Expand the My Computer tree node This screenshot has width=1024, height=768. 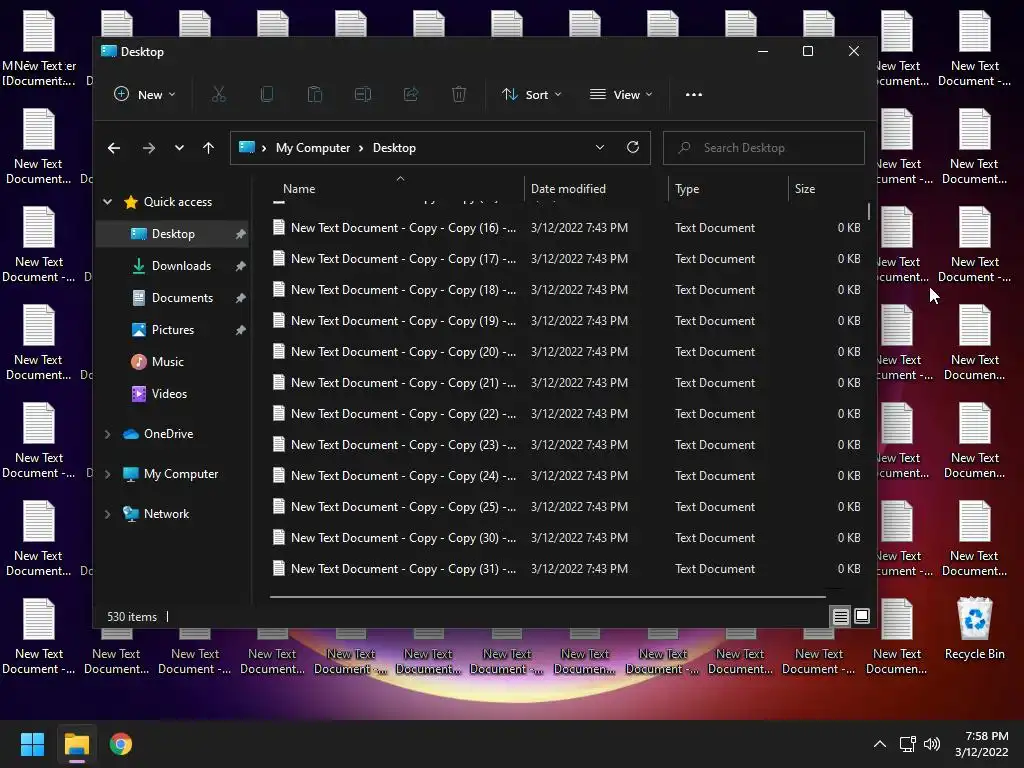[108, 474]
